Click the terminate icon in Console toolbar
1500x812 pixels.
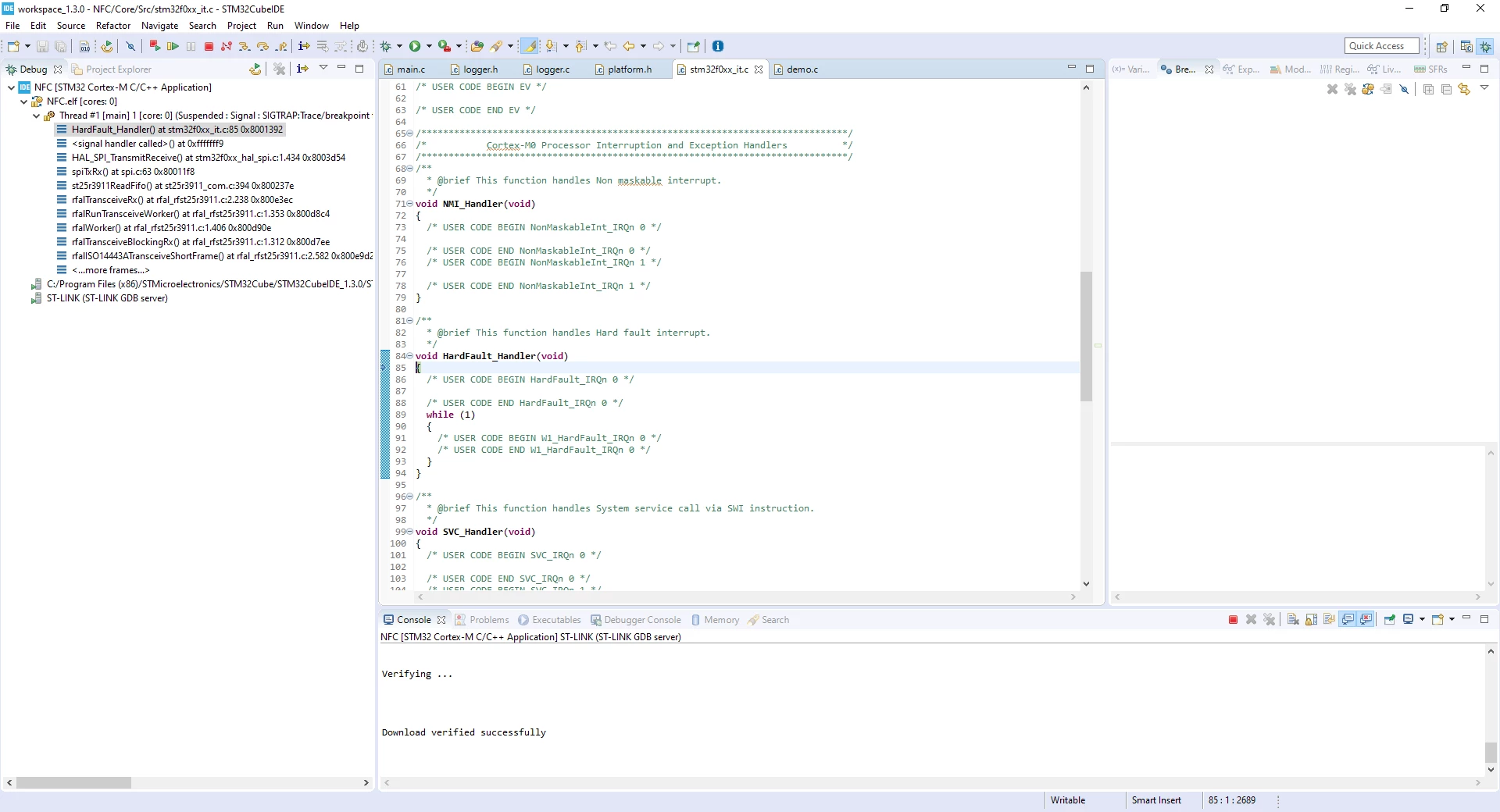point(1233,620)
